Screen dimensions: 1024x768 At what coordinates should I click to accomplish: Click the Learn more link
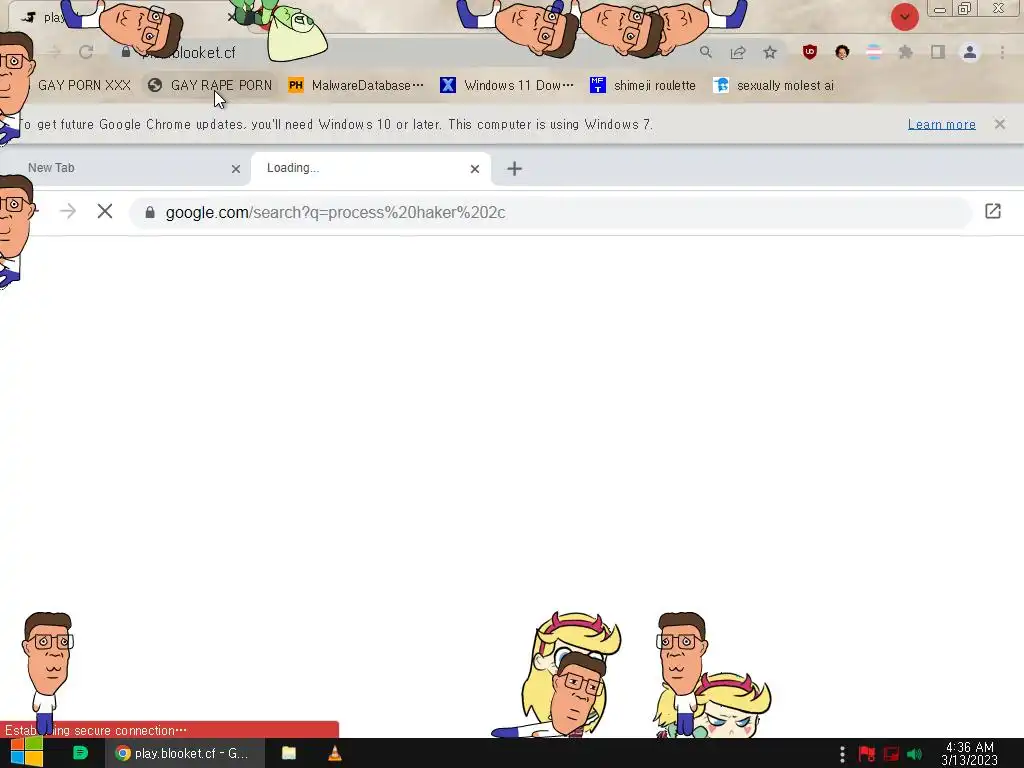pos(941,124)
